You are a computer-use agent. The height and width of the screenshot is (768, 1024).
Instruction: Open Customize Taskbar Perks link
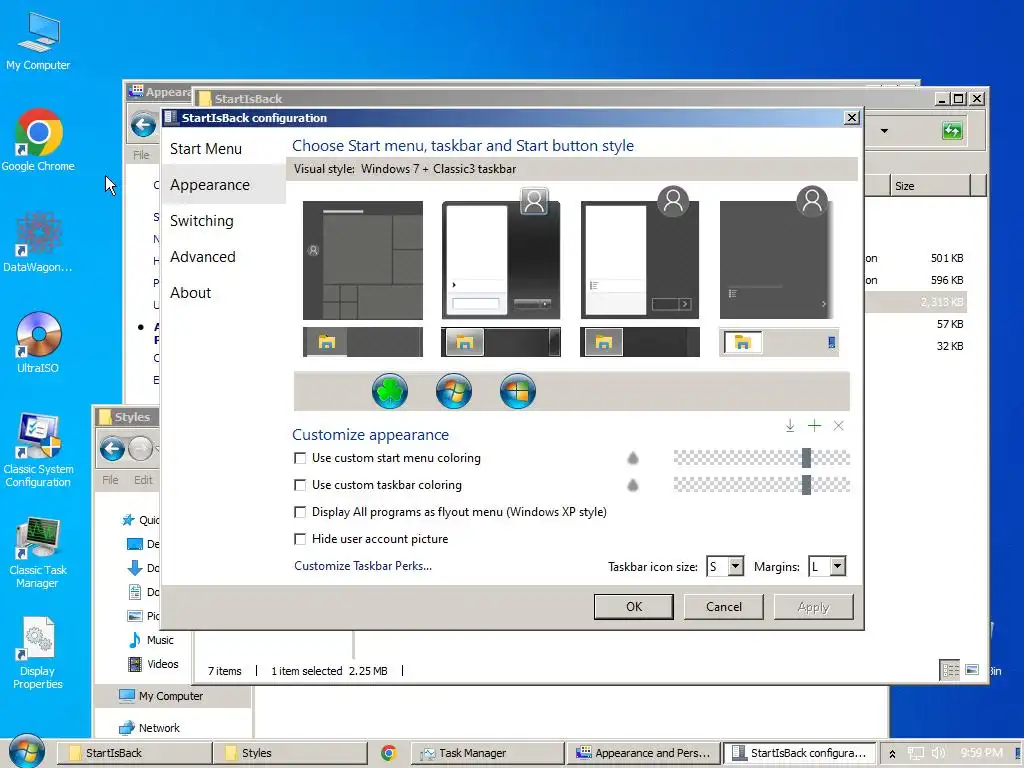click(363, 566)
